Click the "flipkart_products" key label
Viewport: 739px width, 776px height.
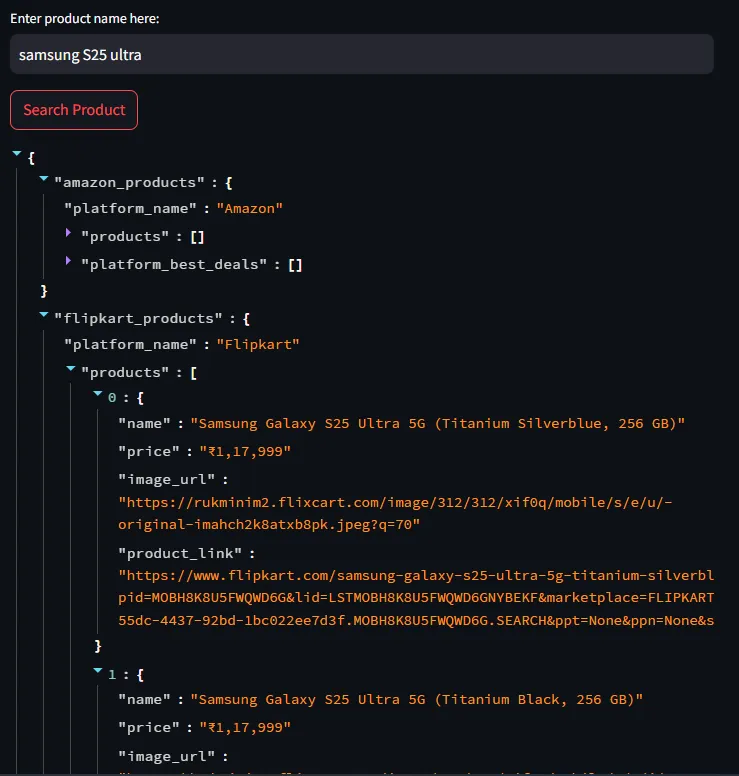click(139, 319)
